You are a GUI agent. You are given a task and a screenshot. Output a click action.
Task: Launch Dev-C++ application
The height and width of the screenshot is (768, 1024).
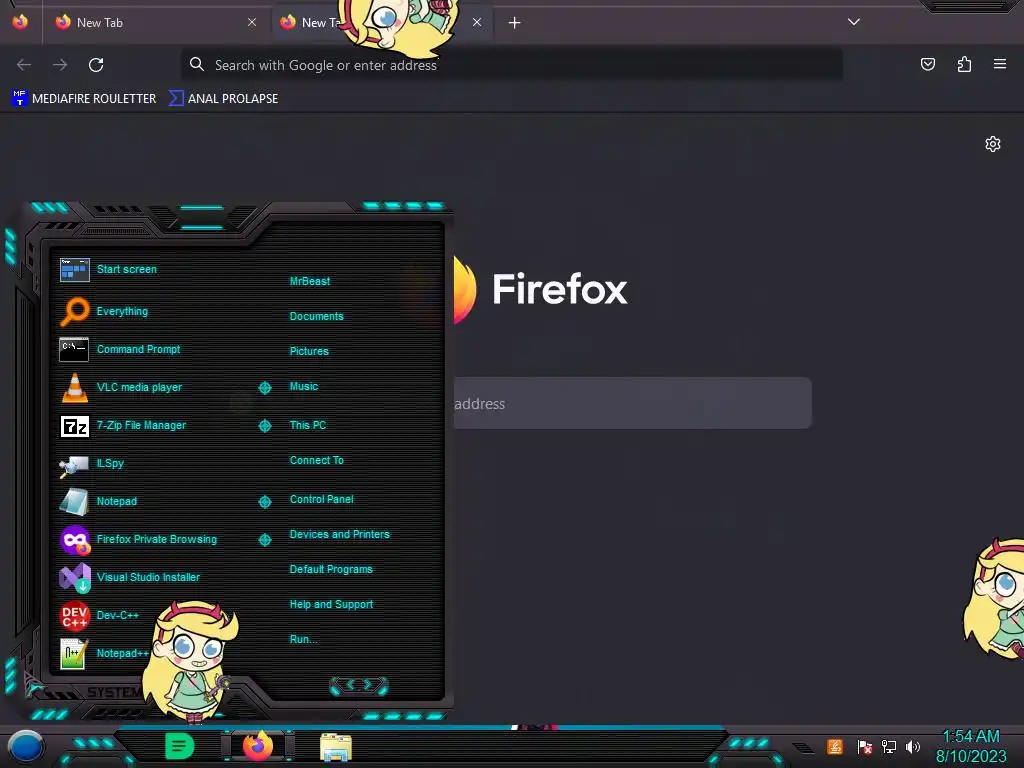click(x=99, y=615)
